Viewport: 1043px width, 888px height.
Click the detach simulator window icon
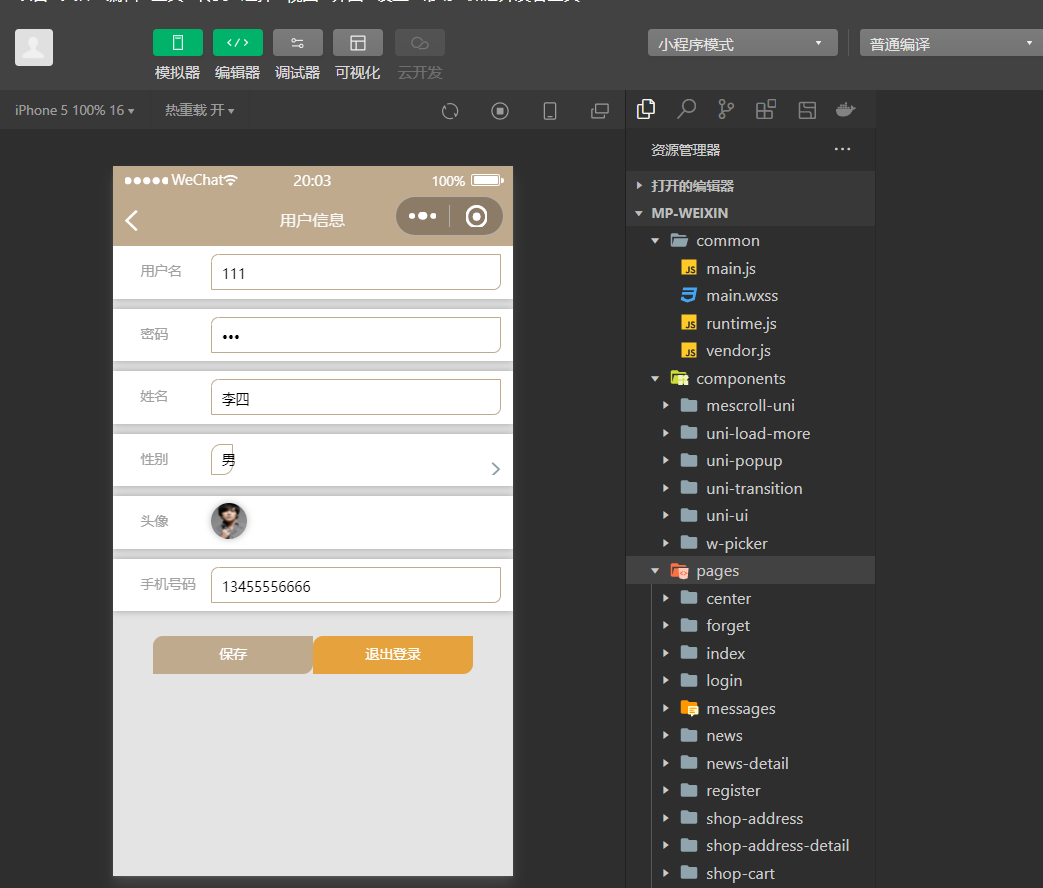pos(600,111)
